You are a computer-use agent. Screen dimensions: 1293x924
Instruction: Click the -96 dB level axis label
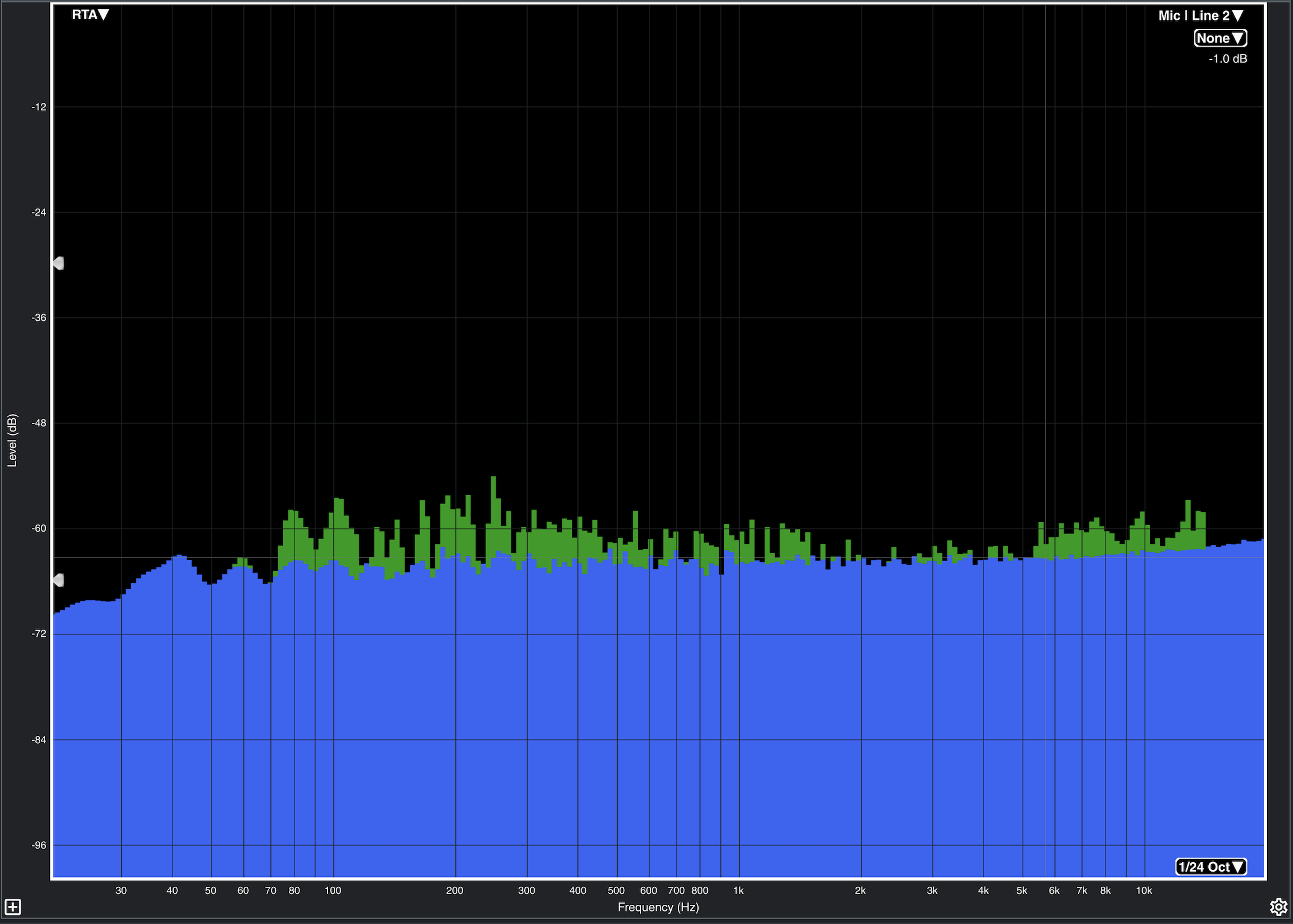[x=39, y=845]
